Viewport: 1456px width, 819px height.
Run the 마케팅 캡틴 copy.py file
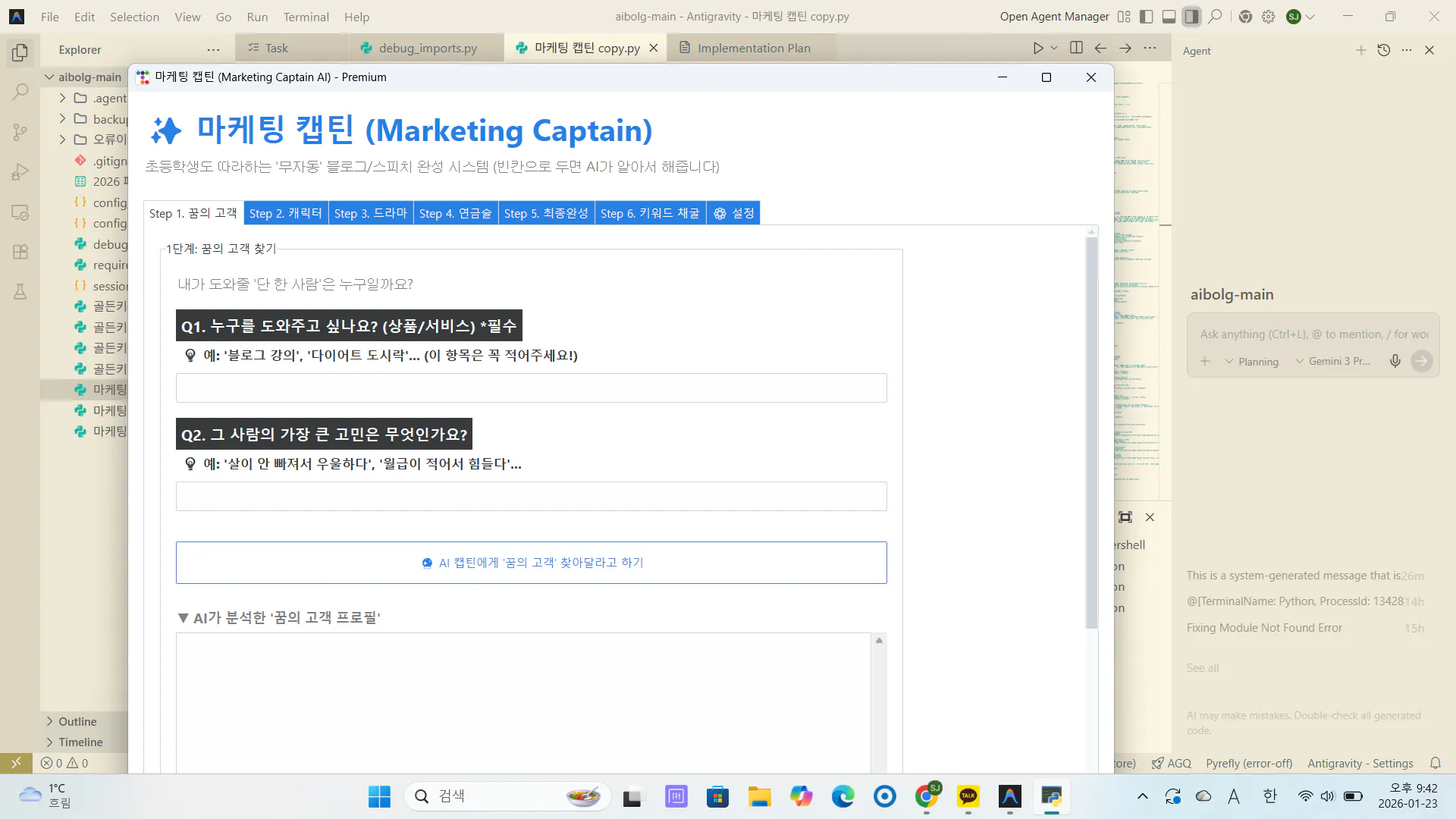pos(1038,48)
